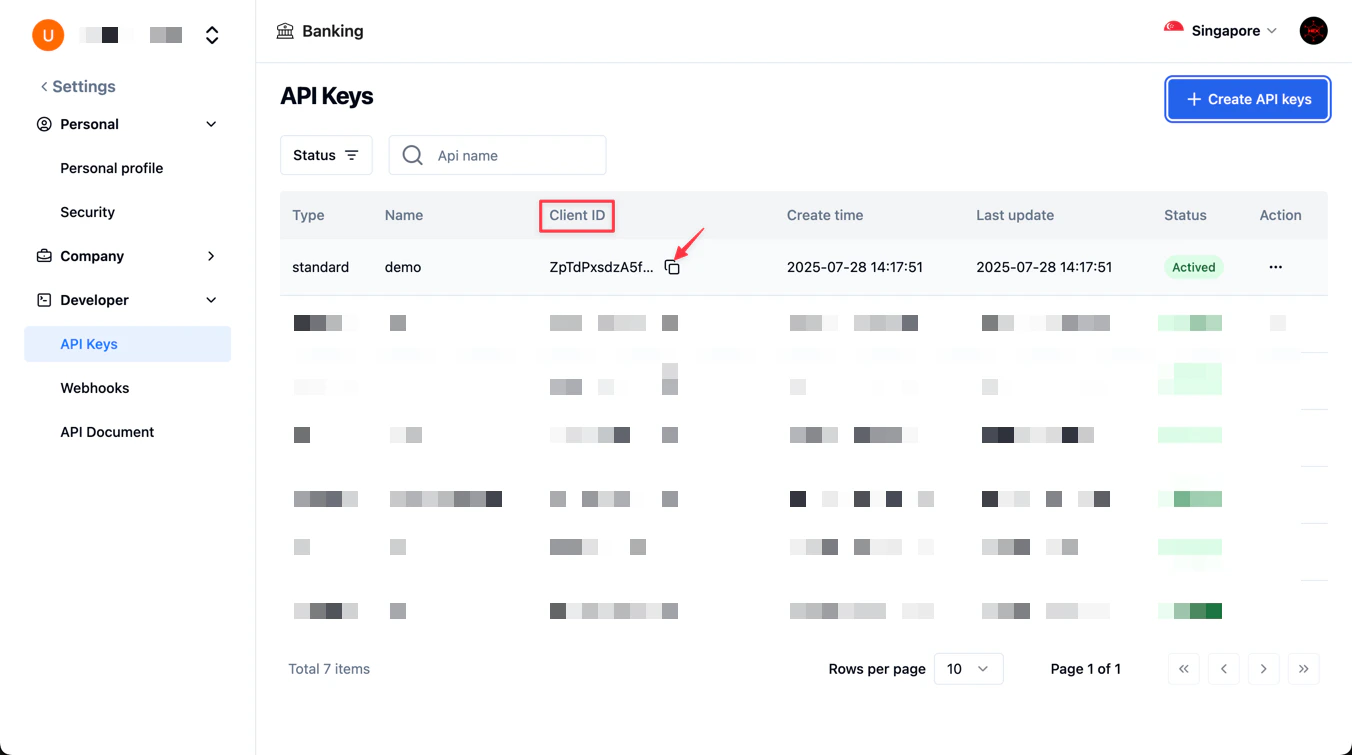Copy the demo Client ID using the copy icon
Screen dimensions: 1352x755
tap(672, 267)
